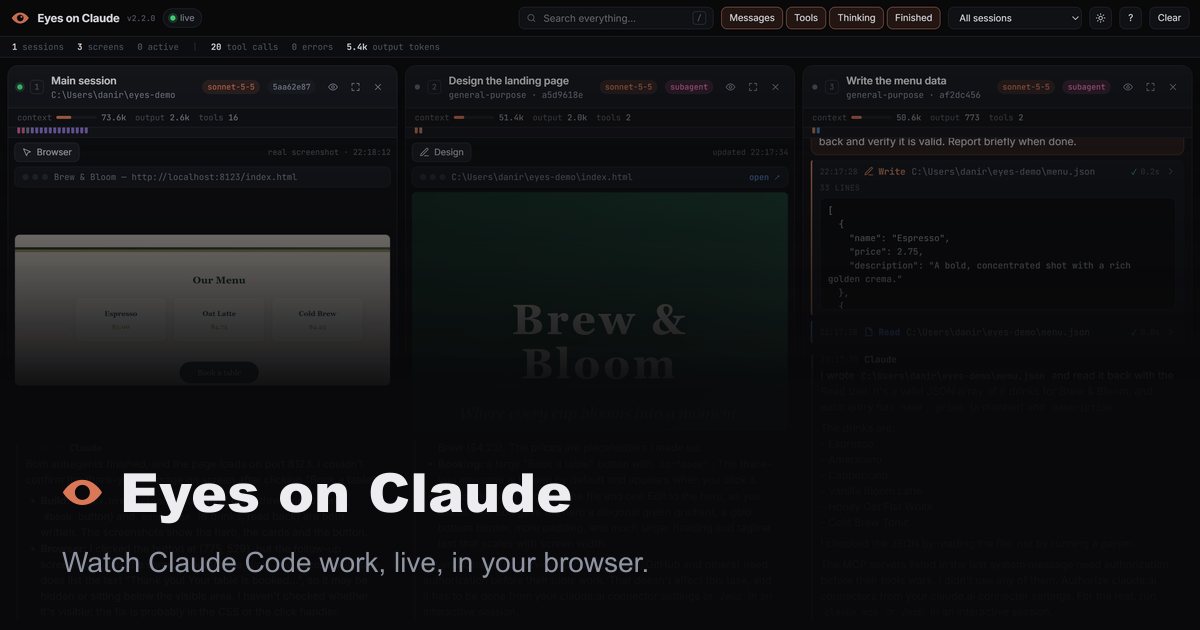Click the file icon beside Read menu.json
This screenshot has height=630, width=1200.
[870, 332]
